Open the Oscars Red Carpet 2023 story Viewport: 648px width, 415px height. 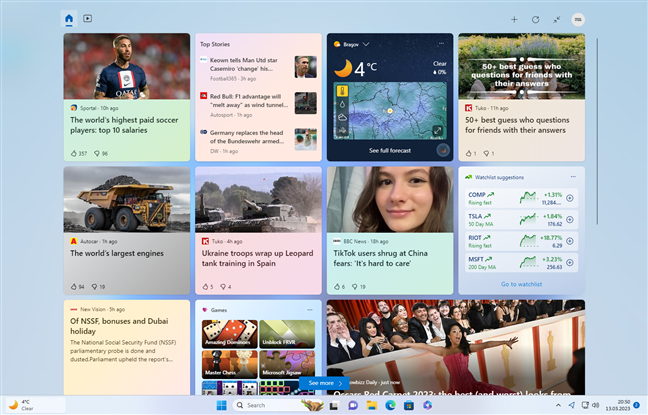tap(456, 348)
